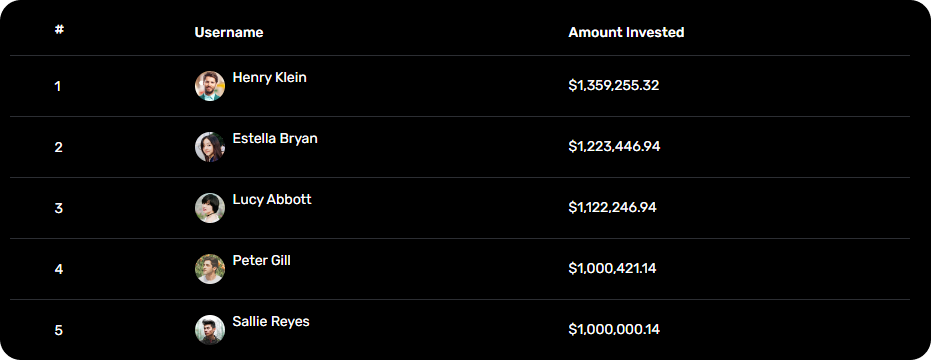Screen dimensions: 931x360
Task: Click rank number 1 in table
Action: (x=58, y=87)
